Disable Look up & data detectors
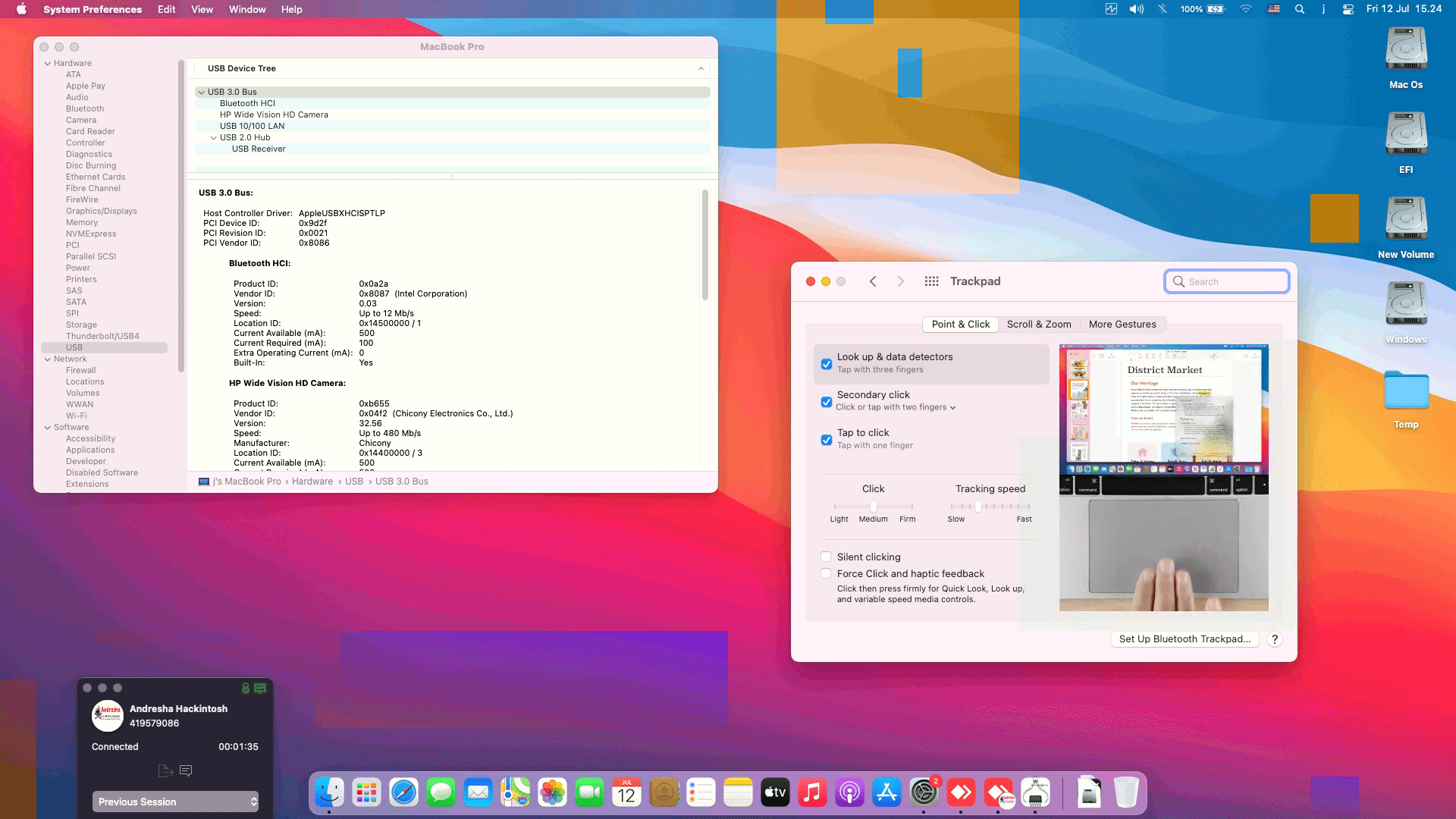 tap(827, 364)
